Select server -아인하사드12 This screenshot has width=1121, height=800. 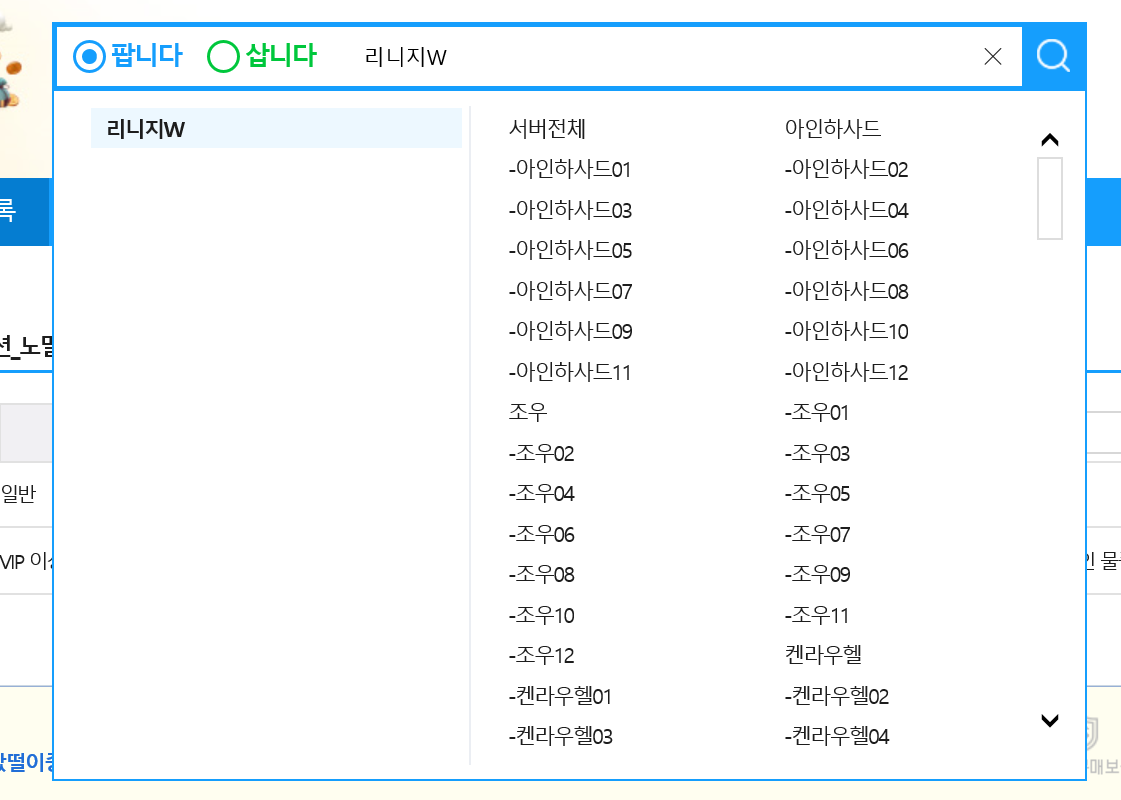846,372
